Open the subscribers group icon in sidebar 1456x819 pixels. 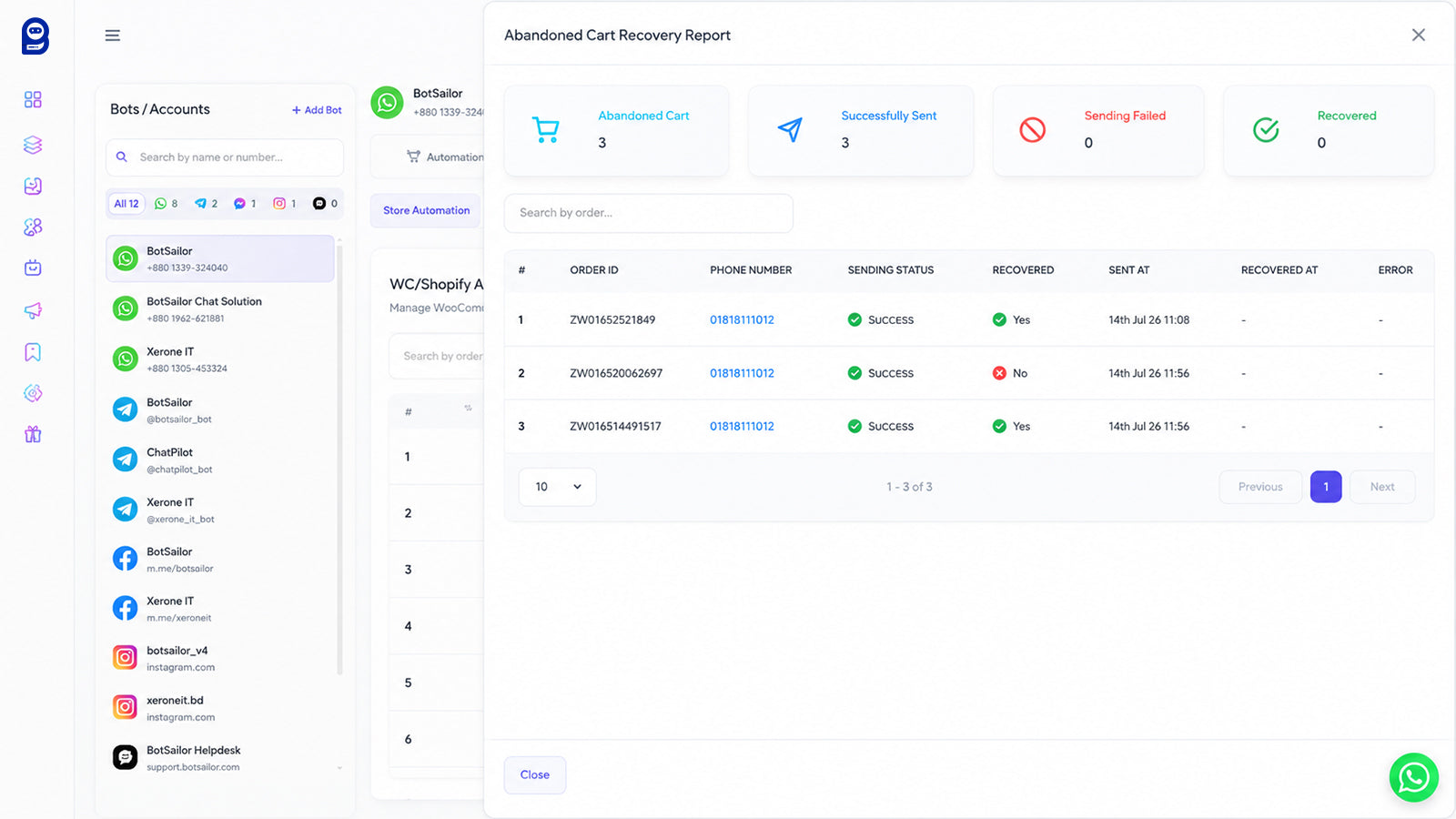[x=33, y=227]
